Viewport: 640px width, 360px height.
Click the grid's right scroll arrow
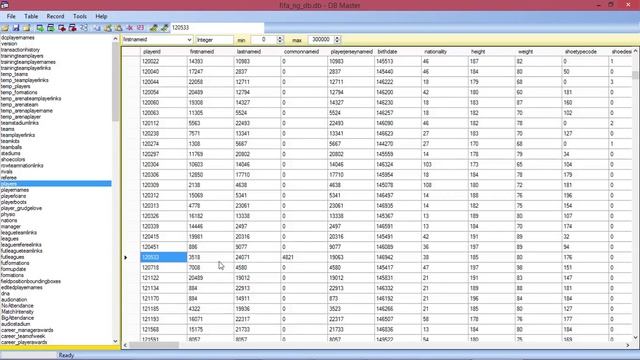pyautogui.click(x=628, y=345)
